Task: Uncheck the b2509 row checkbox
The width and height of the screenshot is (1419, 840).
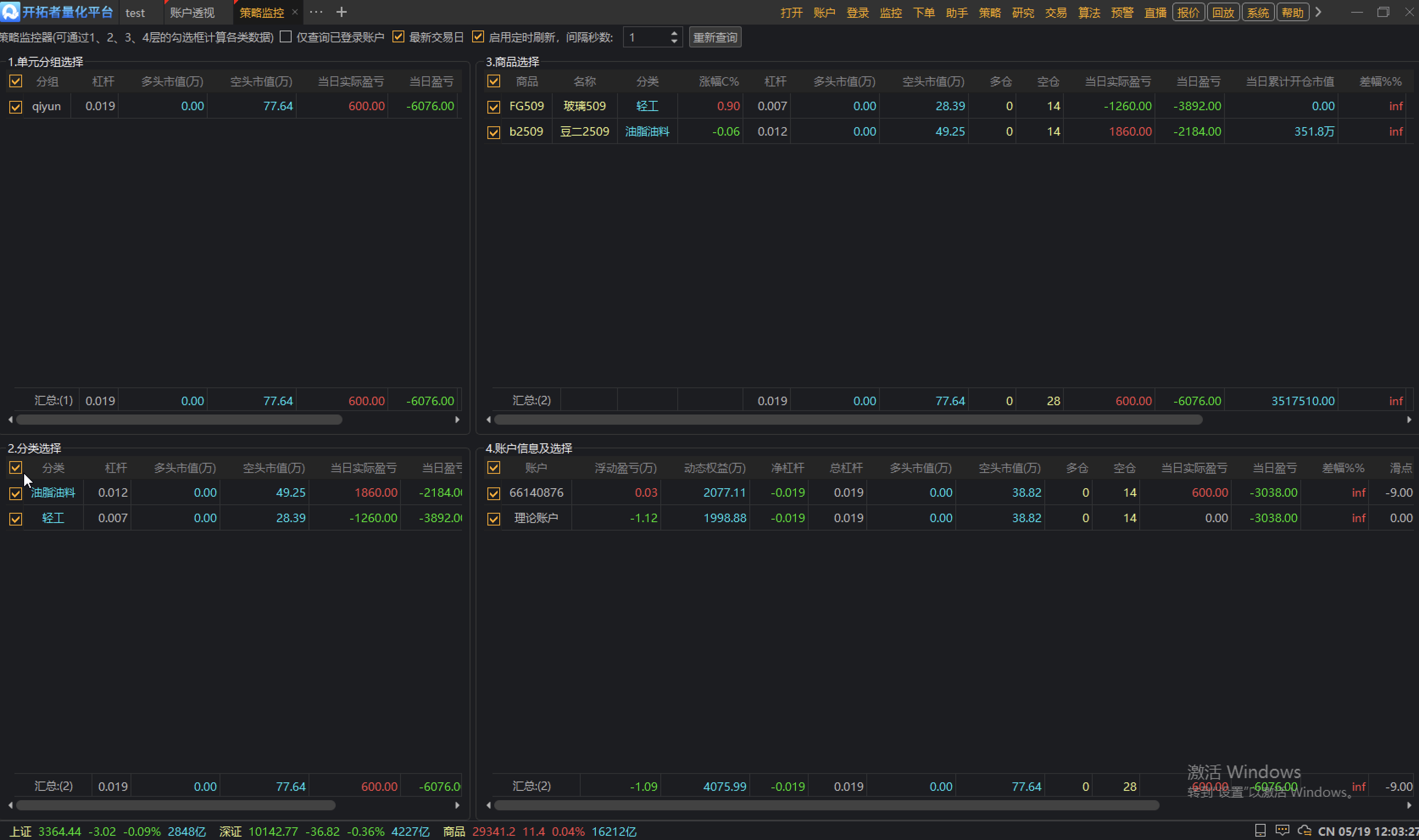Action: [494, 133]
